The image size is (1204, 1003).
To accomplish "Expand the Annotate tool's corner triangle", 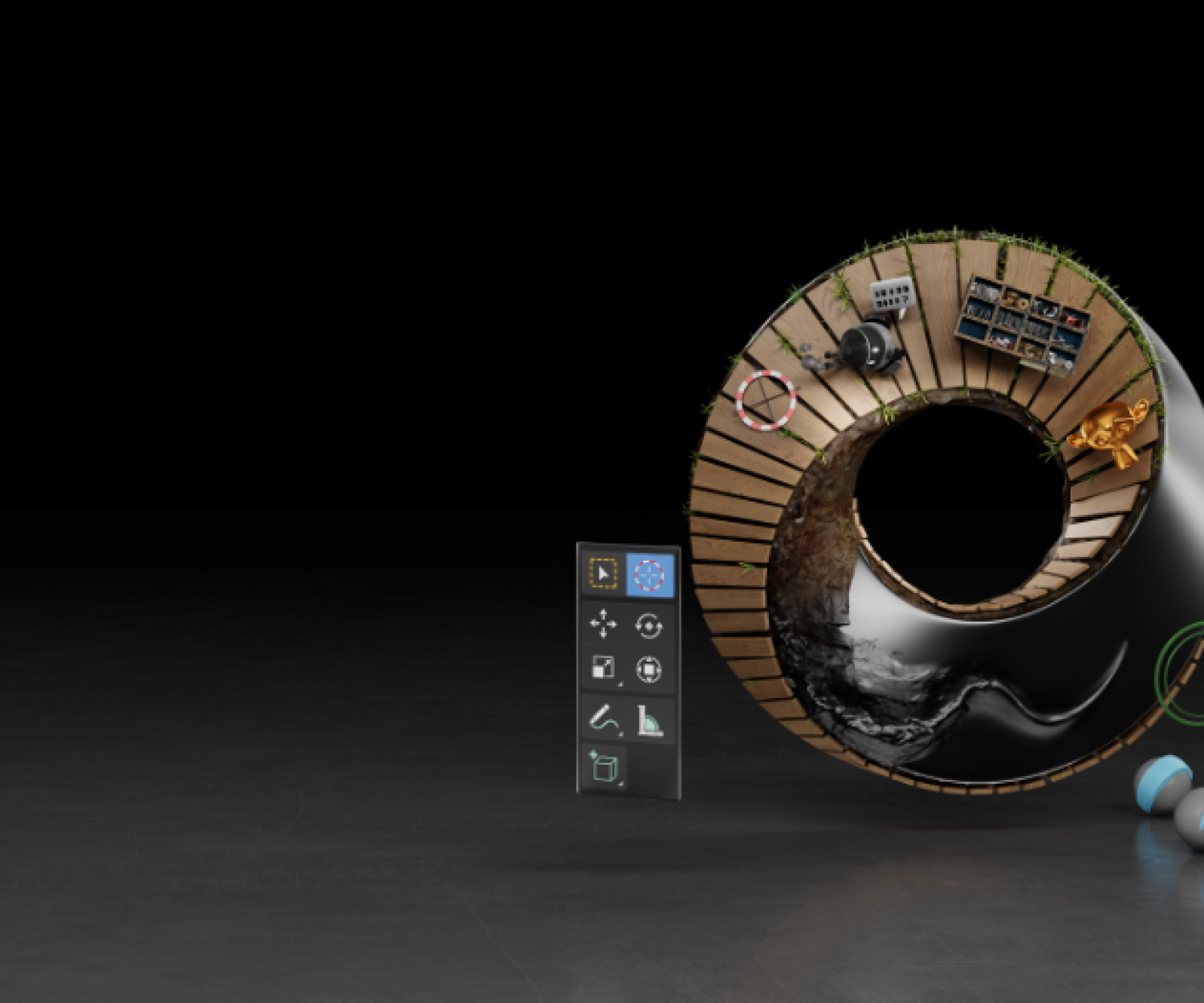I will coord(620,733).
